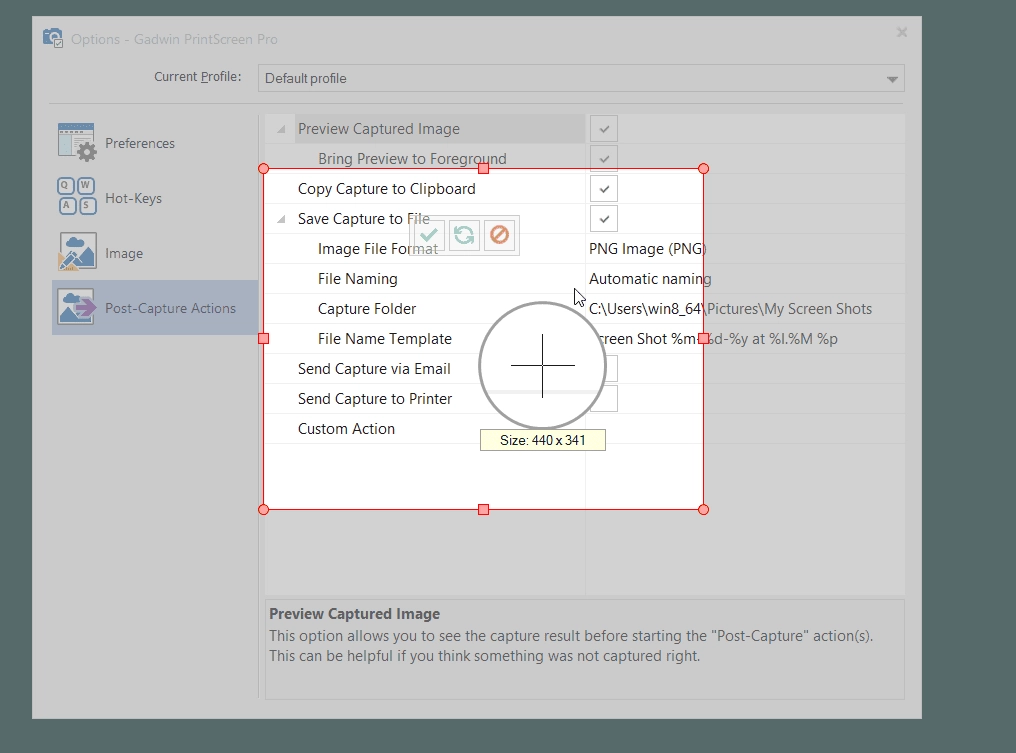Open the Hot-Keys section icon
Screen dimensions: 1016x753
pos(77,196)
